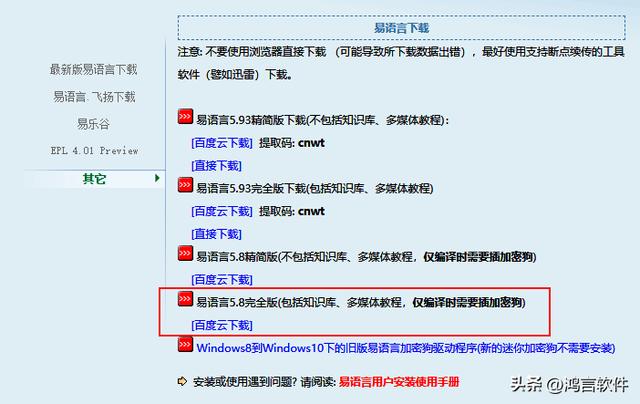Screen dimensions: 640x404
Task: Click red icon beside Windows8到Windows10 driver link
Action: (x=184, y=347)
